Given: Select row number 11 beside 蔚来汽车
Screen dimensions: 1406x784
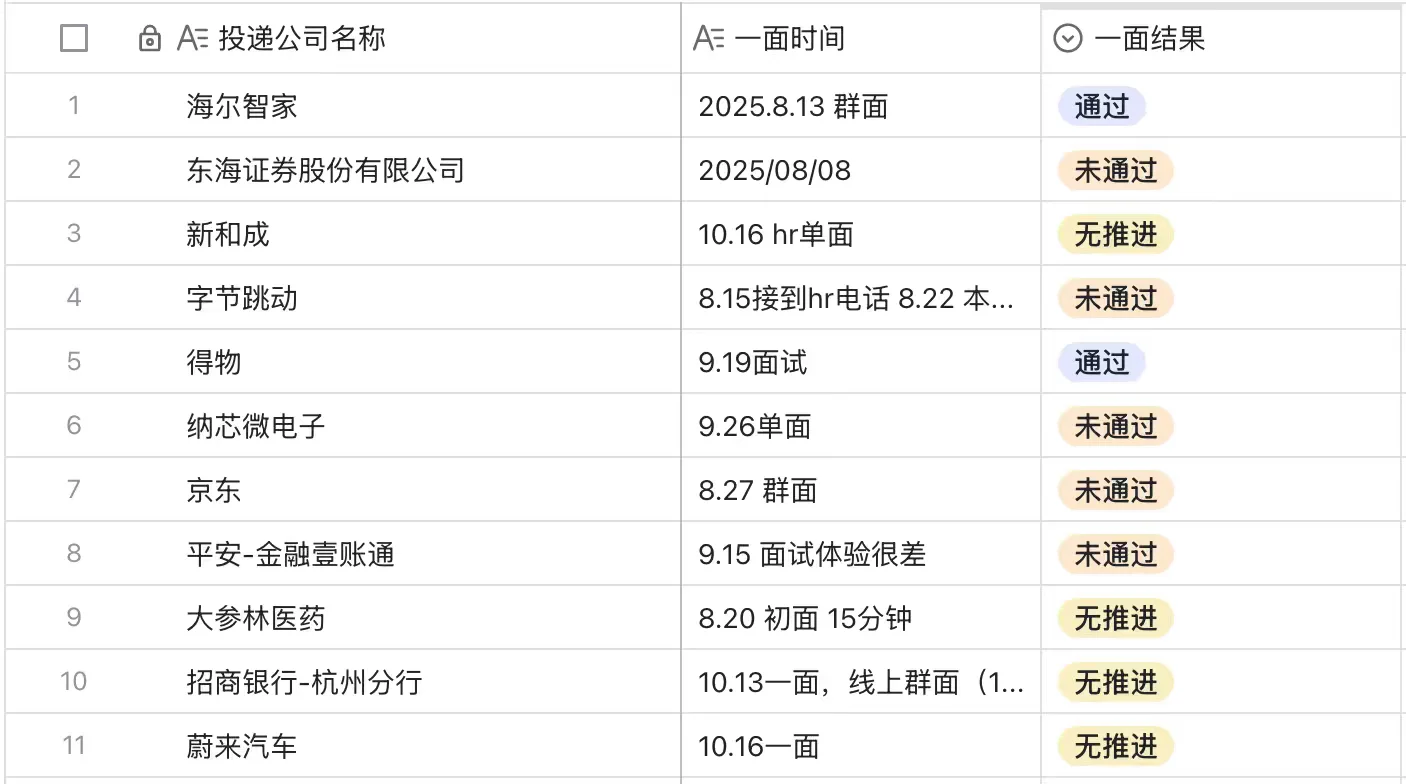Looking at the screenshot, I should 74,746.
